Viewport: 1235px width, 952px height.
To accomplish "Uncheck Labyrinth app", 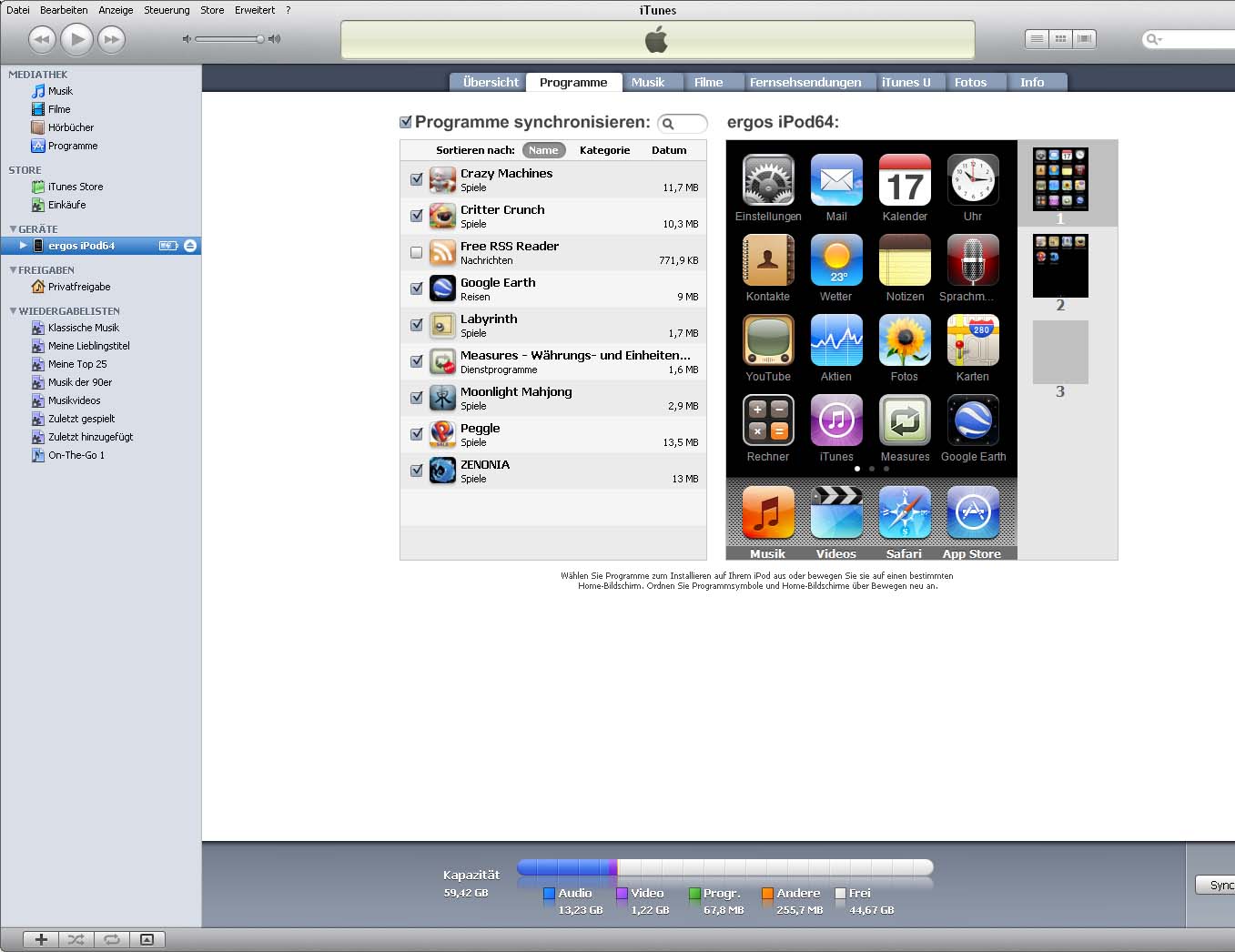I will [416, 325].
